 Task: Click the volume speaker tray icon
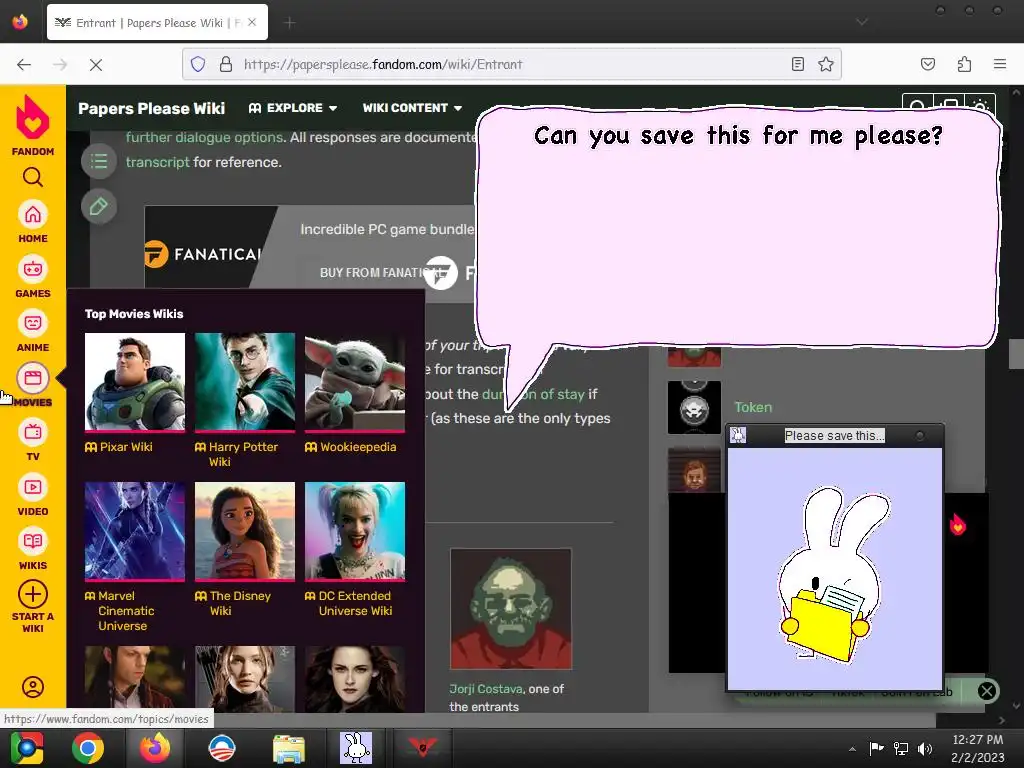(x=925, y=749)
